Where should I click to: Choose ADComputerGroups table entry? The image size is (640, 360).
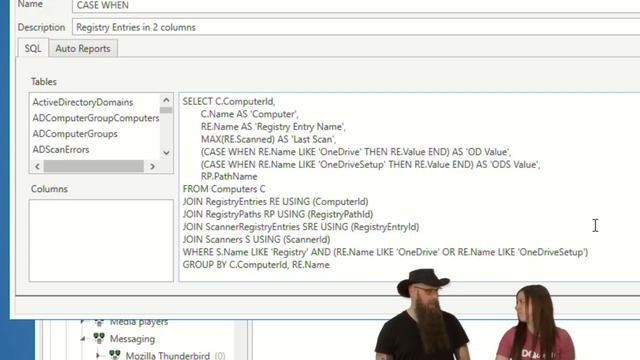[75, 134]
